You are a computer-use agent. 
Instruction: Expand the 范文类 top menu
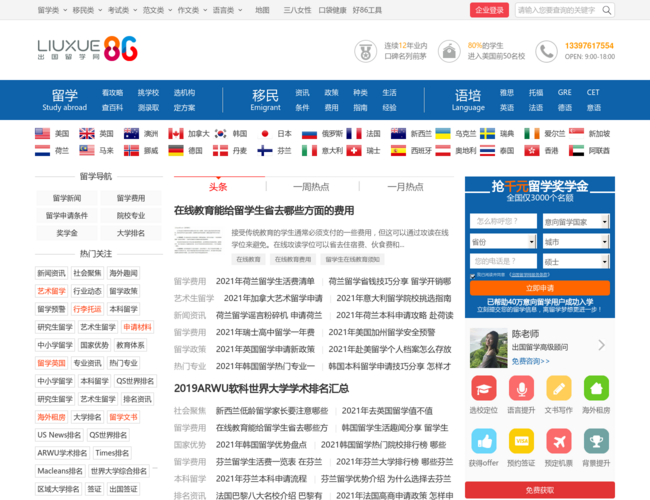coord(158,10)
